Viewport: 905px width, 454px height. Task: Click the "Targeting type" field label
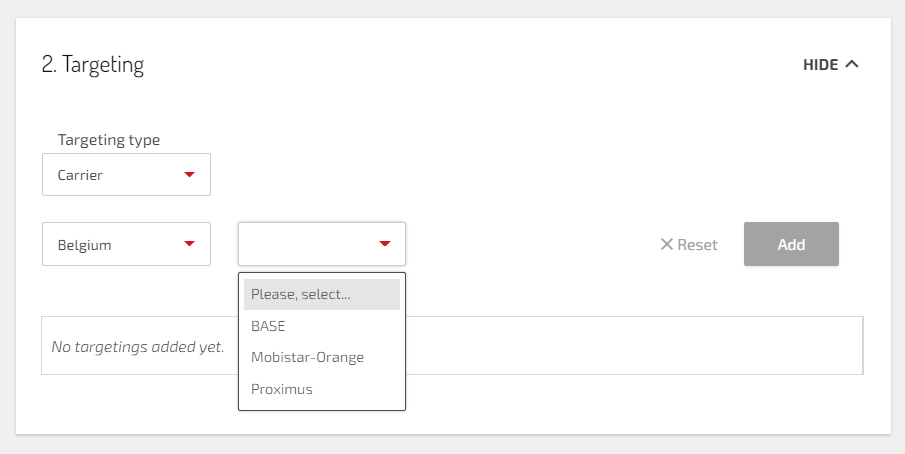[x=109, y=140]
